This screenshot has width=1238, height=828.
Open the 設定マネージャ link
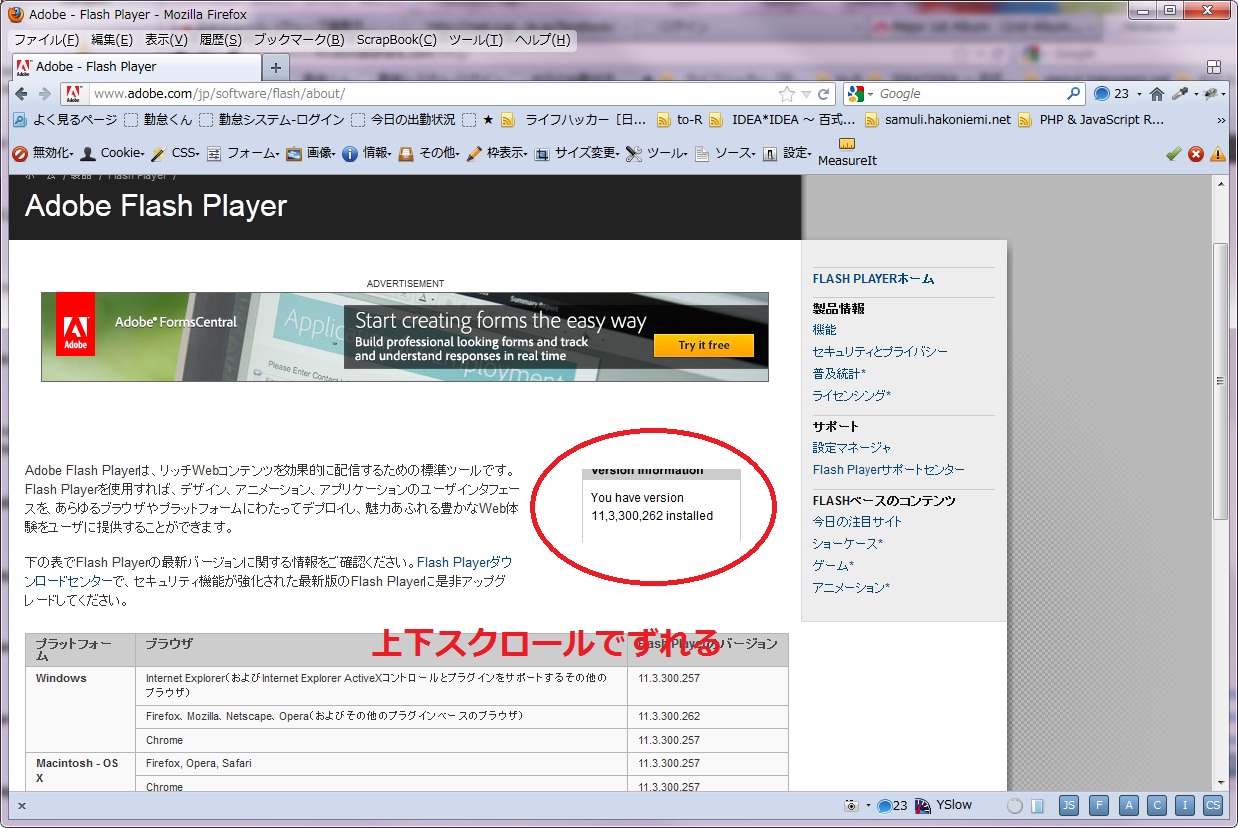[x=852, y=447]
